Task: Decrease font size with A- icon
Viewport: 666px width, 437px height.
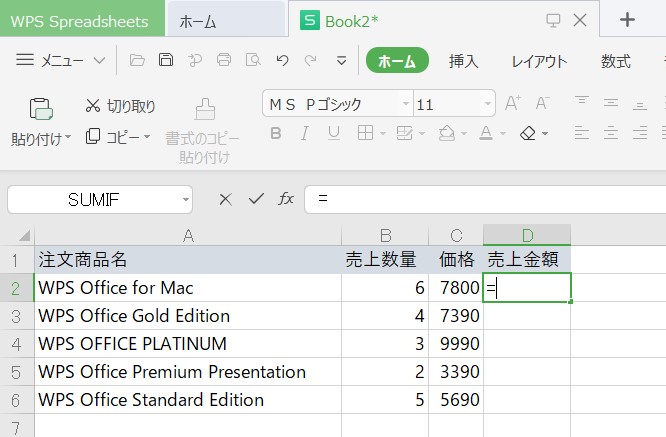Action: (542, 103)
